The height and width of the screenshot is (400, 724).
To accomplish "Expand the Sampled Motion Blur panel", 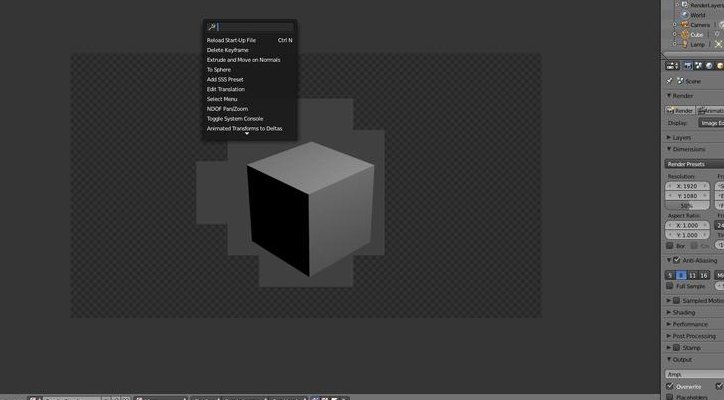I will tap(669, 301).
